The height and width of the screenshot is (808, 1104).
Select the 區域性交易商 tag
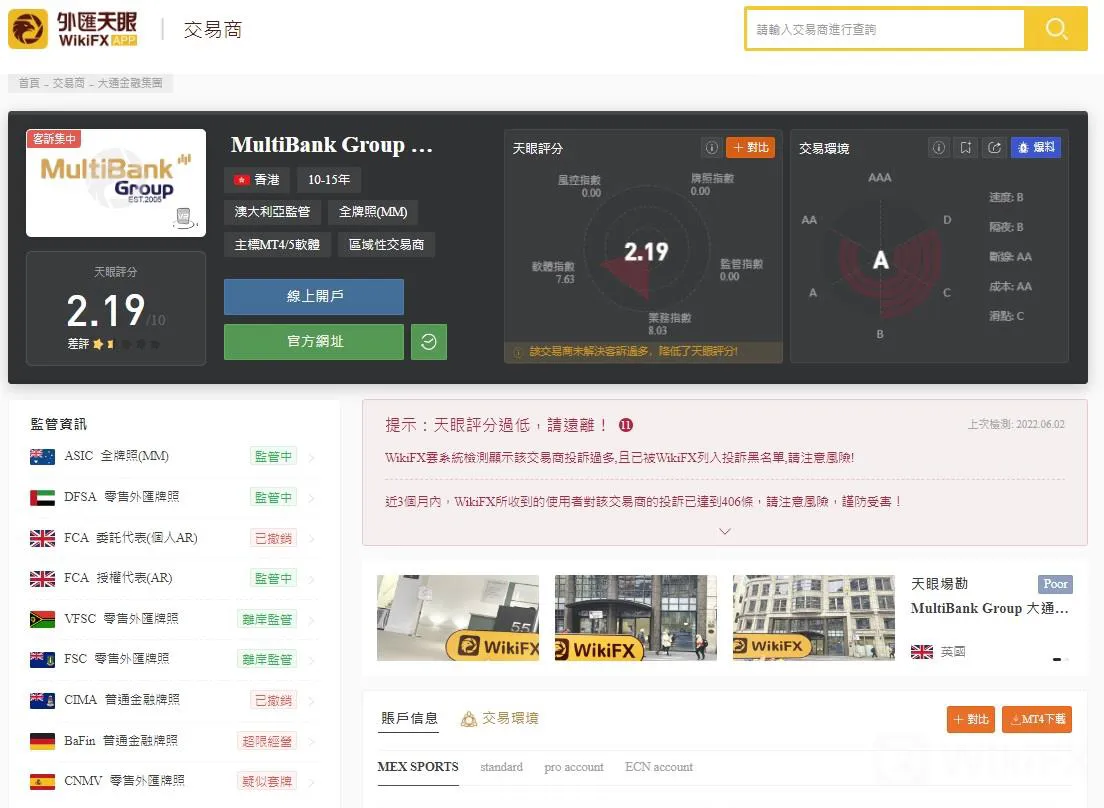coord(387,244)
